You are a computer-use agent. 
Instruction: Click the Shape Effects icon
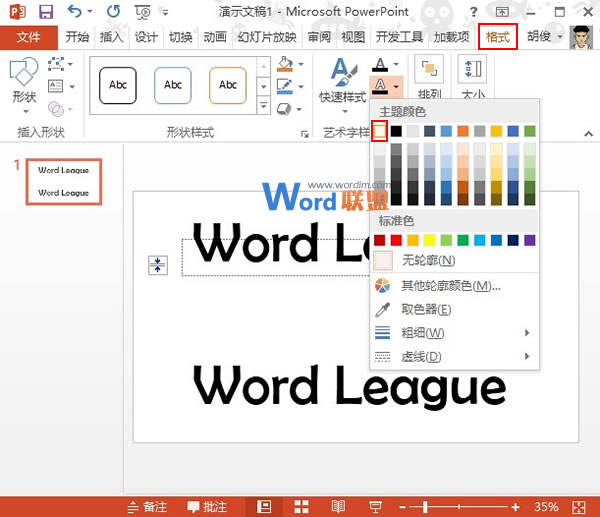click(284, 109)
